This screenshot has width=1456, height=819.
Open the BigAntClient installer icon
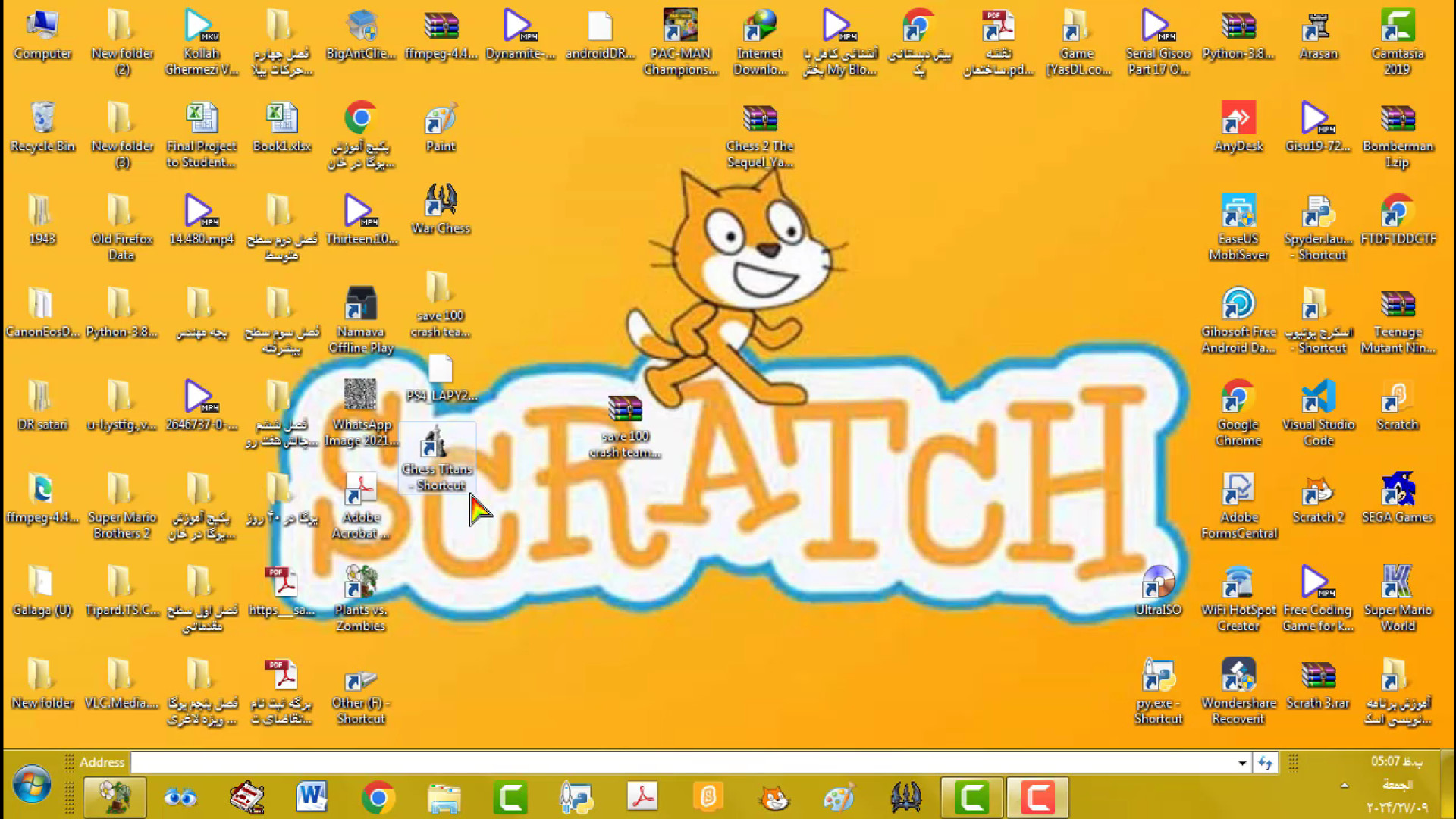tap(361, 36)
